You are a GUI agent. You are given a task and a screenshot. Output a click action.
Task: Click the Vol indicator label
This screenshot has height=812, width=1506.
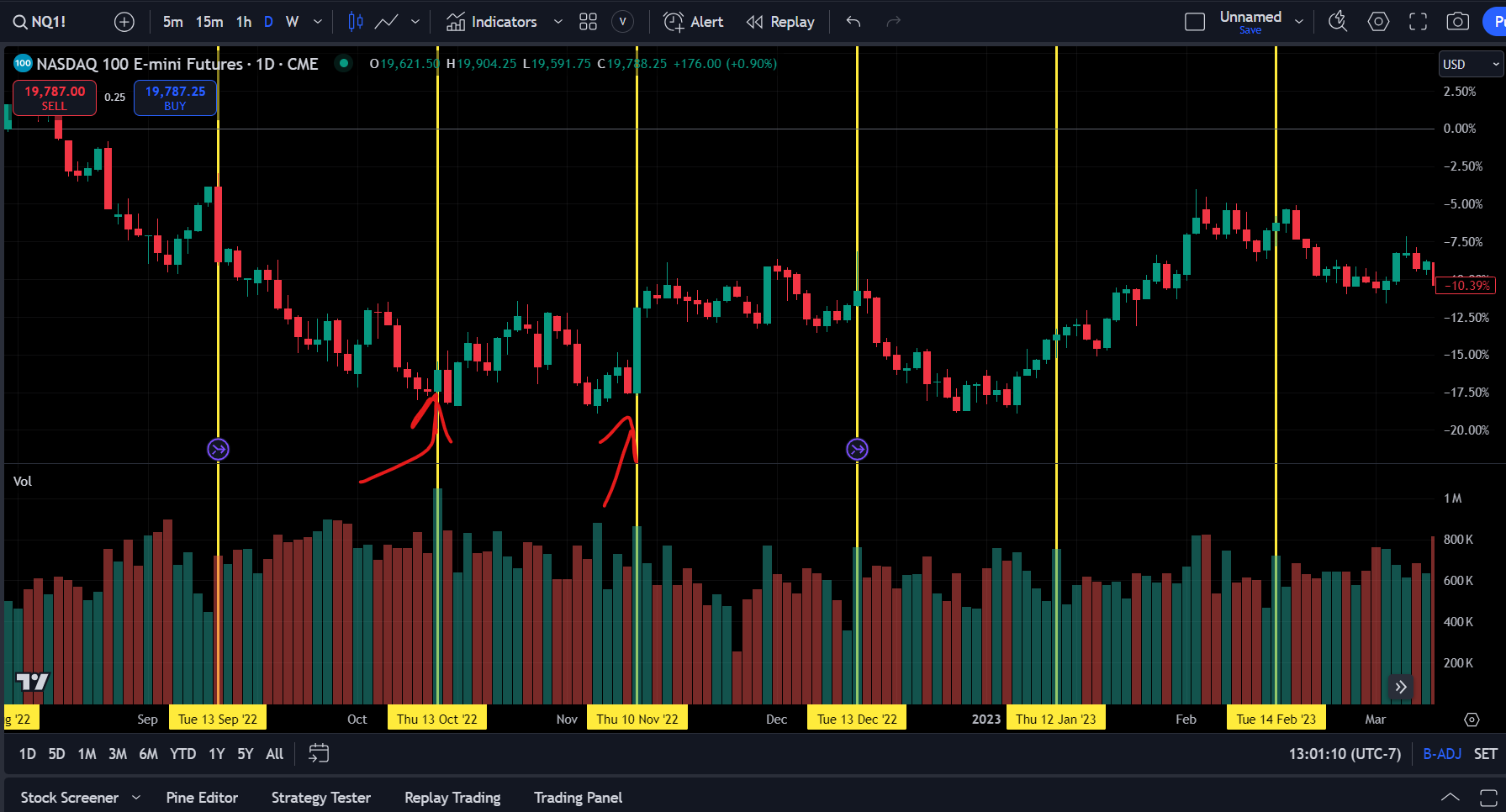click(23, 481)
